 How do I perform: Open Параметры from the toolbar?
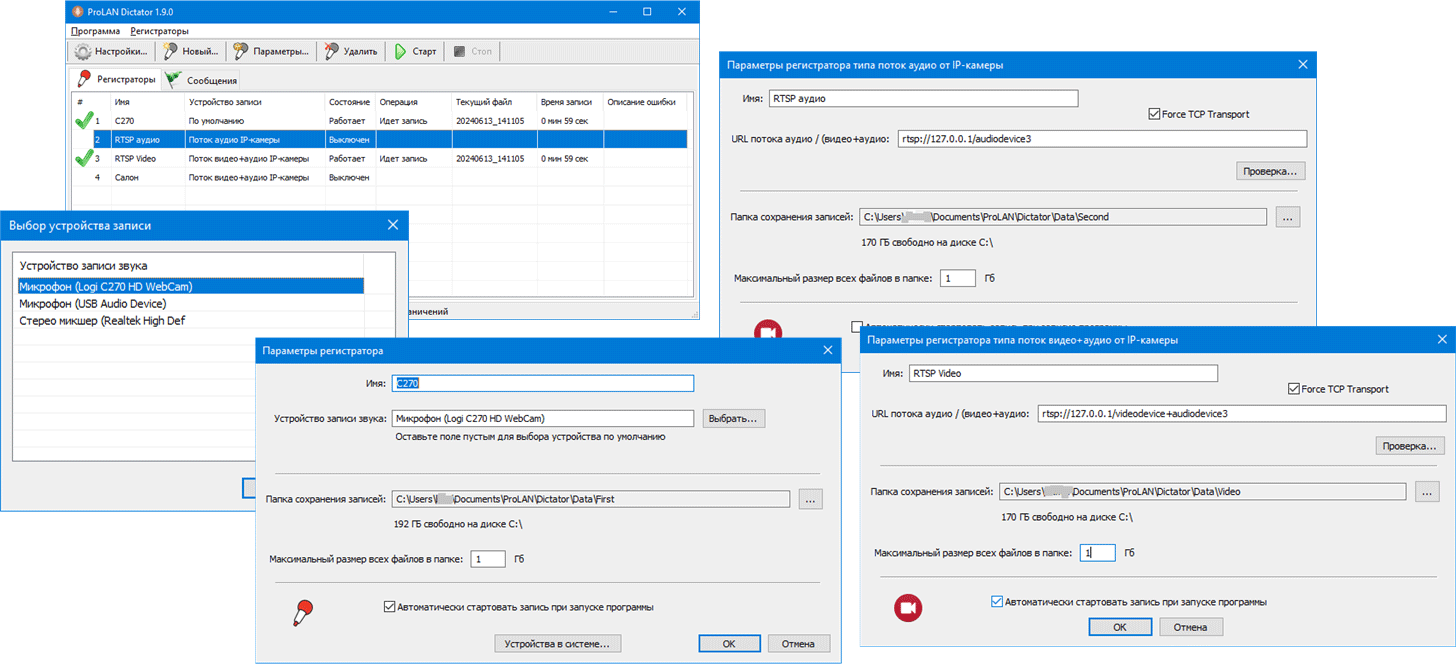pyautogui.click(x=270, y=51)
